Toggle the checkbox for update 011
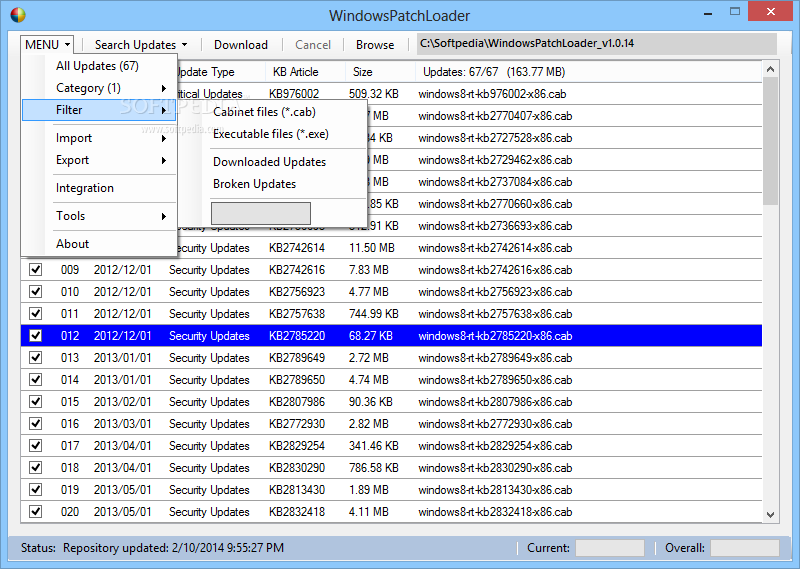 tap(35, 313)
